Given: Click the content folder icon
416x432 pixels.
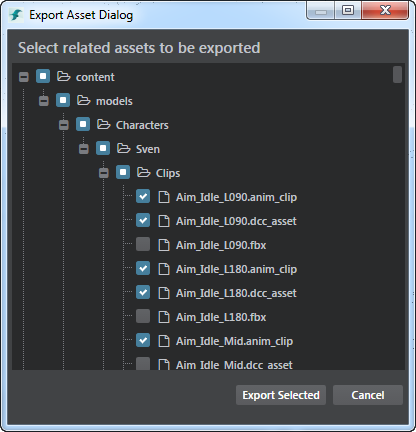Looking at the screenshot, I should [x=63, y=76].
